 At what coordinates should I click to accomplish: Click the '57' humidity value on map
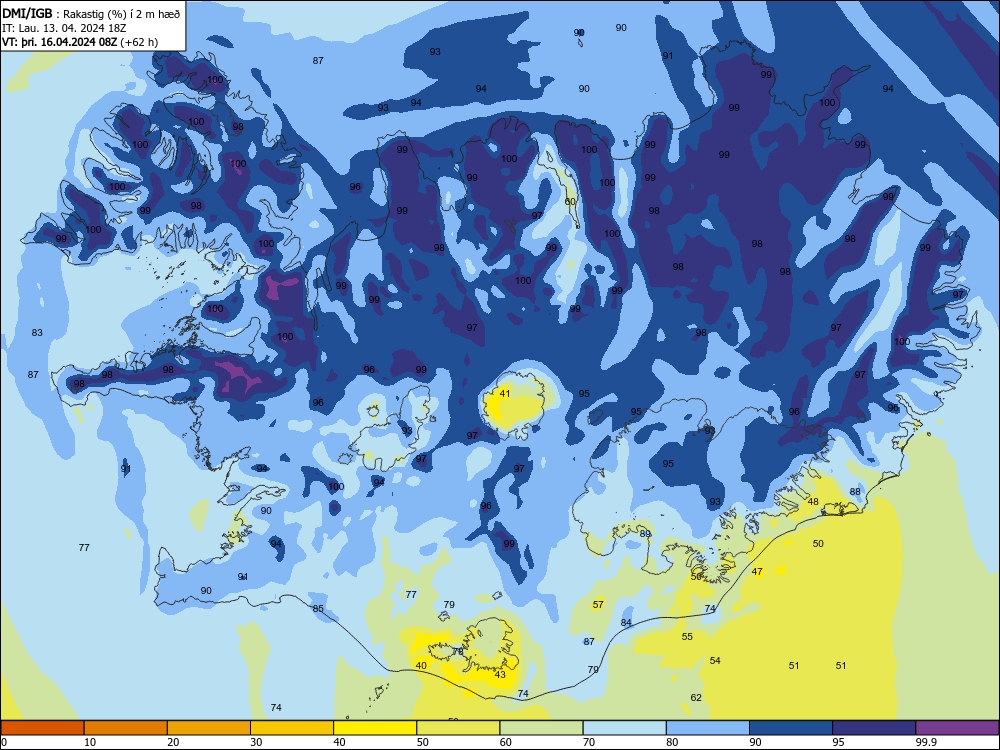point(598,605)
